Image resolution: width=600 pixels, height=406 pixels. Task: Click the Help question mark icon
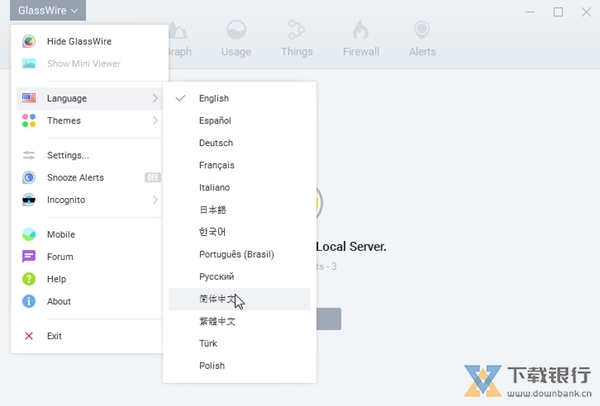pos(29,279)
